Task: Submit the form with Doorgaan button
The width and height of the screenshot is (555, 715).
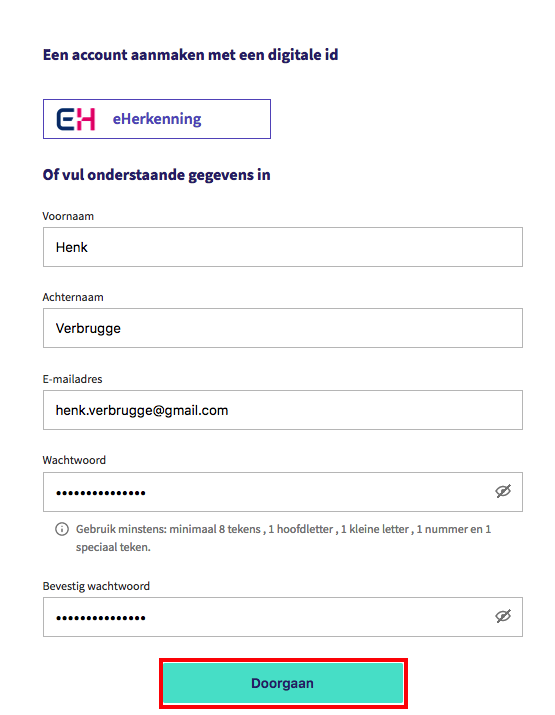Action: click(x=283, y=683)
